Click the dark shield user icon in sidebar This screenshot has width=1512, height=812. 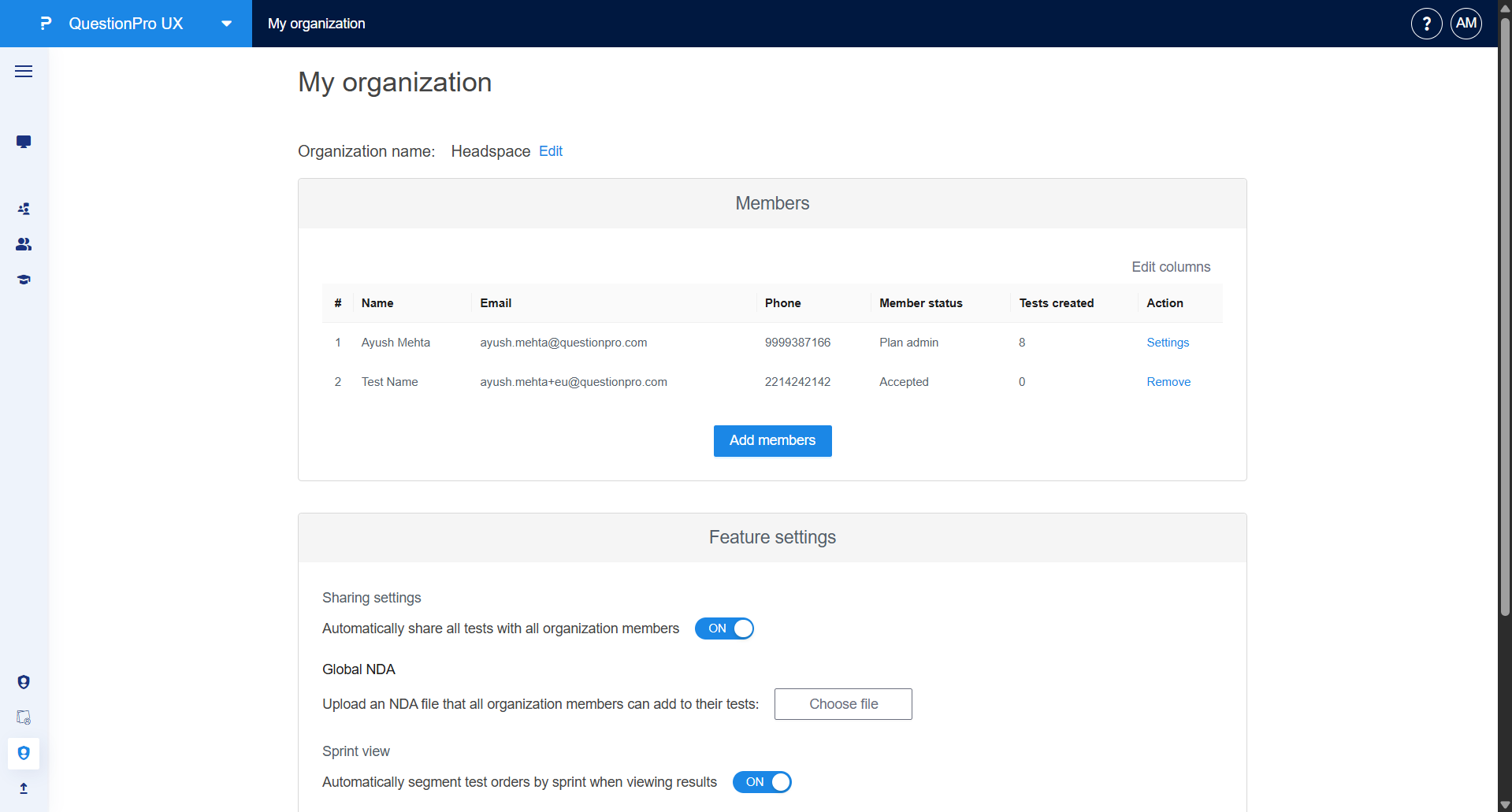tap(24, 682)
